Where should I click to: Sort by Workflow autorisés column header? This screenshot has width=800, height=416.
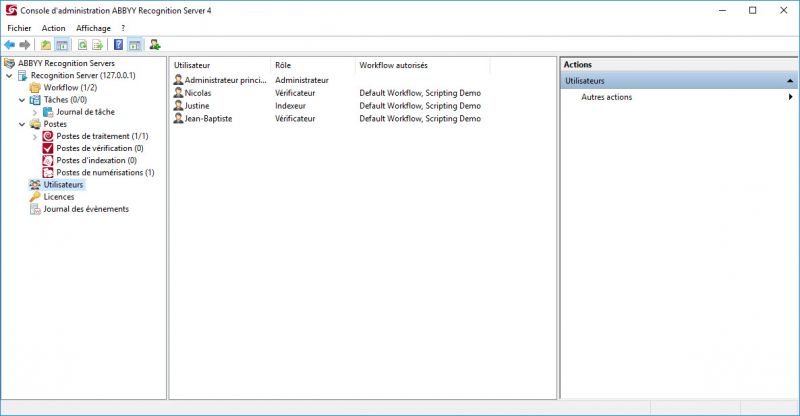click(x=422, y=65)
